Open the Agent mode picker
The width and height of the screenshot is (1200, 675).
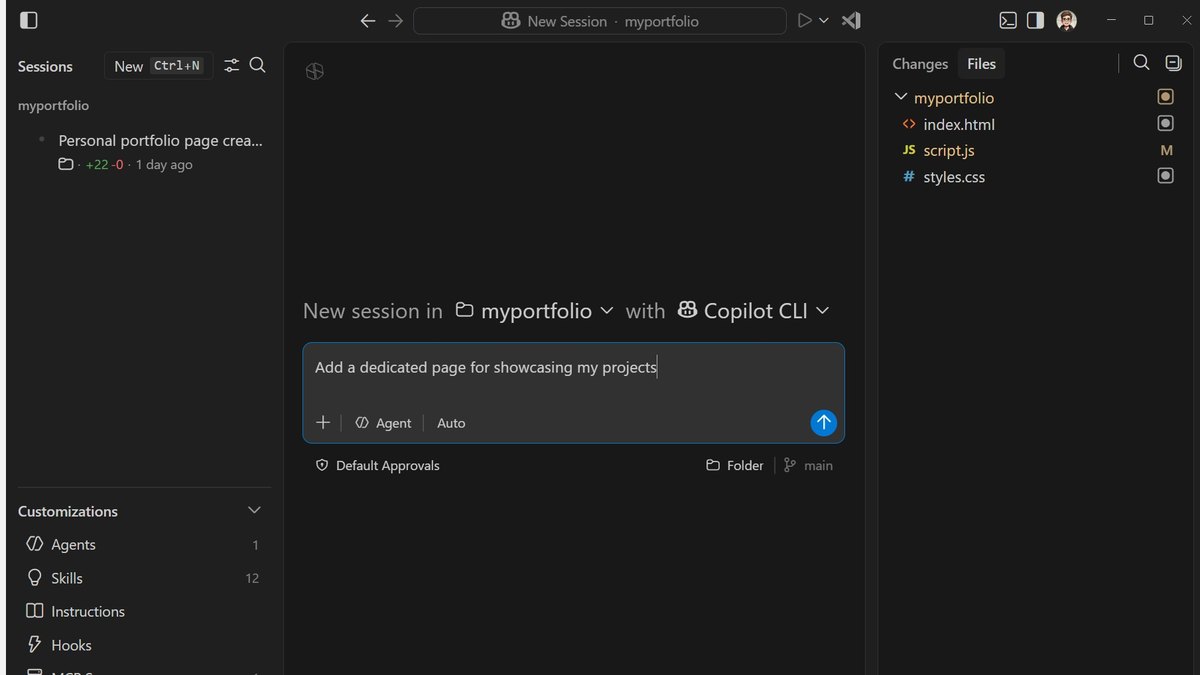pos(383,423)
